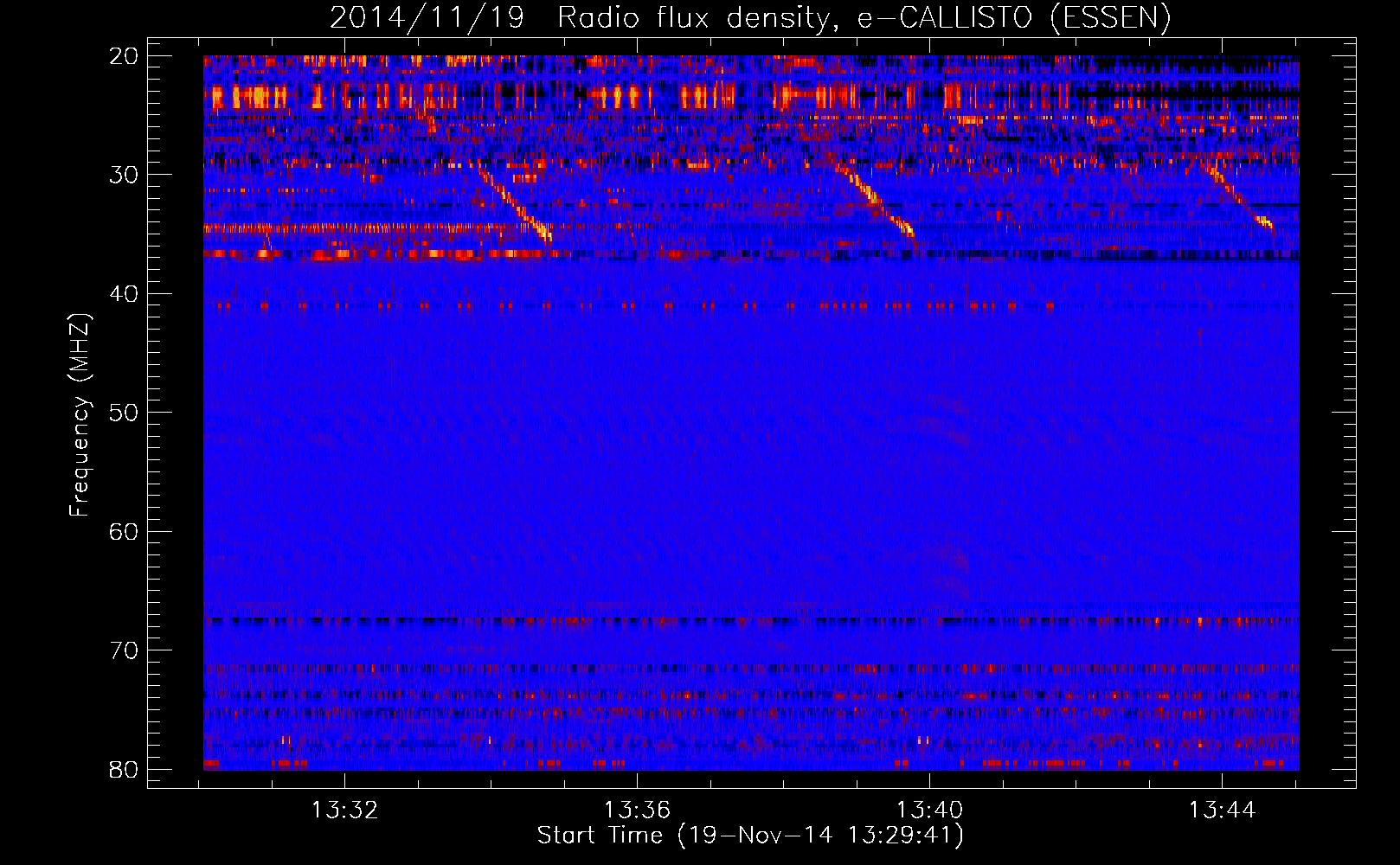Click the 'Start Time (19-Nov-14 13:29:41)' x-axis label
This screenshot has width=1400, height=865.
(750, 836)
